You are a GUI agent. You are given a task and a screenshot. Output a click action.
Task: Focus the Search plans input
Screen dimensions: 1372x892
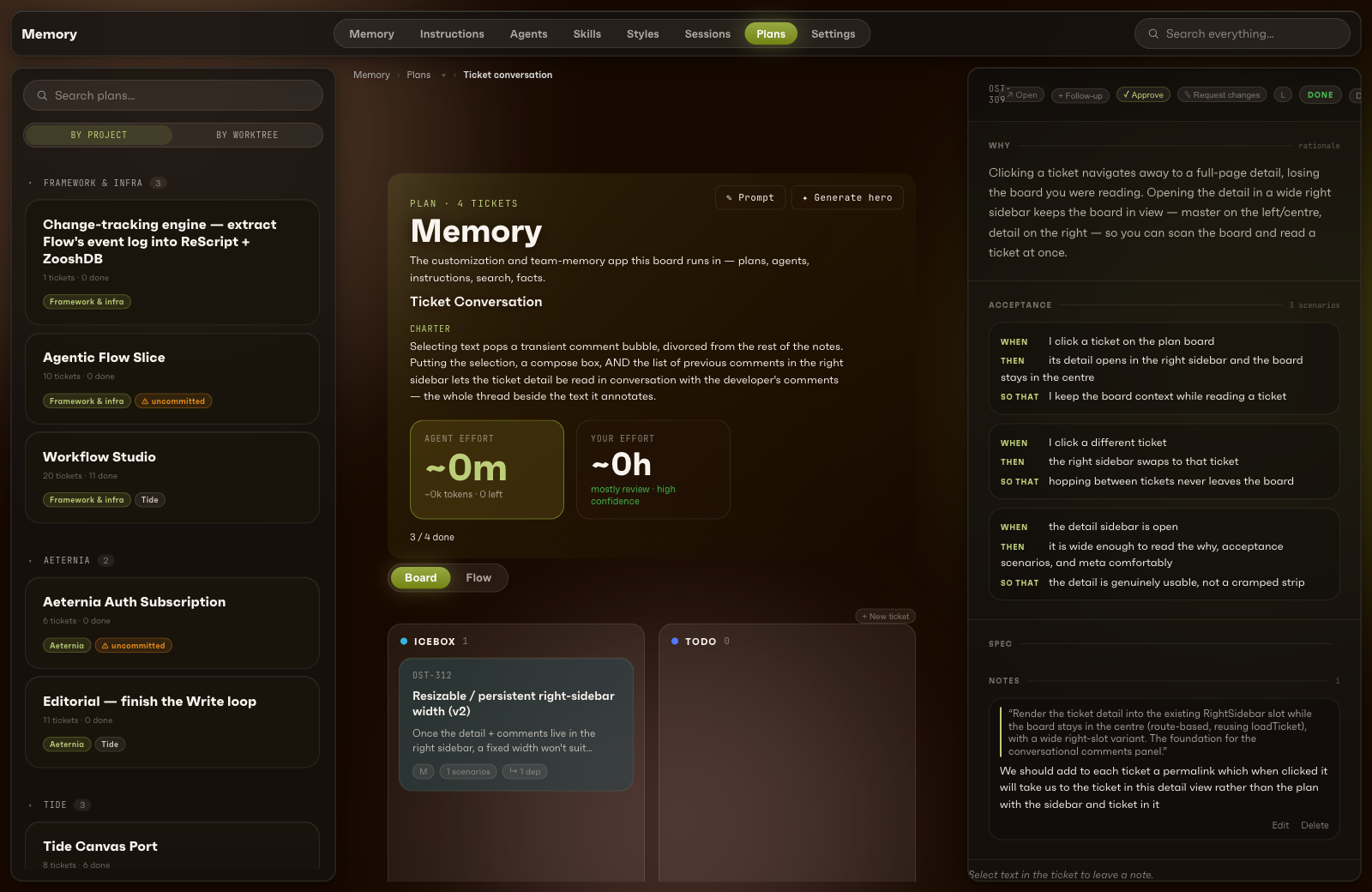pyautogui.click(x=173, y=95)
